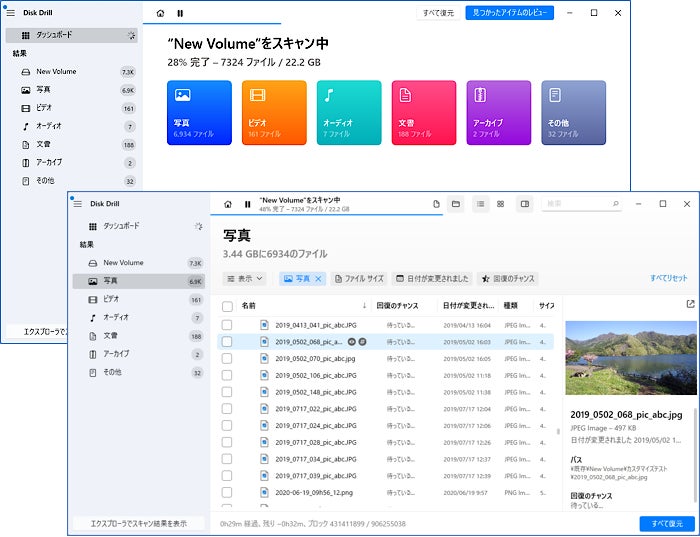This screenshot has height=537, width=700.
Task: Open the front window hamburger menu
Action: point(77,203)
